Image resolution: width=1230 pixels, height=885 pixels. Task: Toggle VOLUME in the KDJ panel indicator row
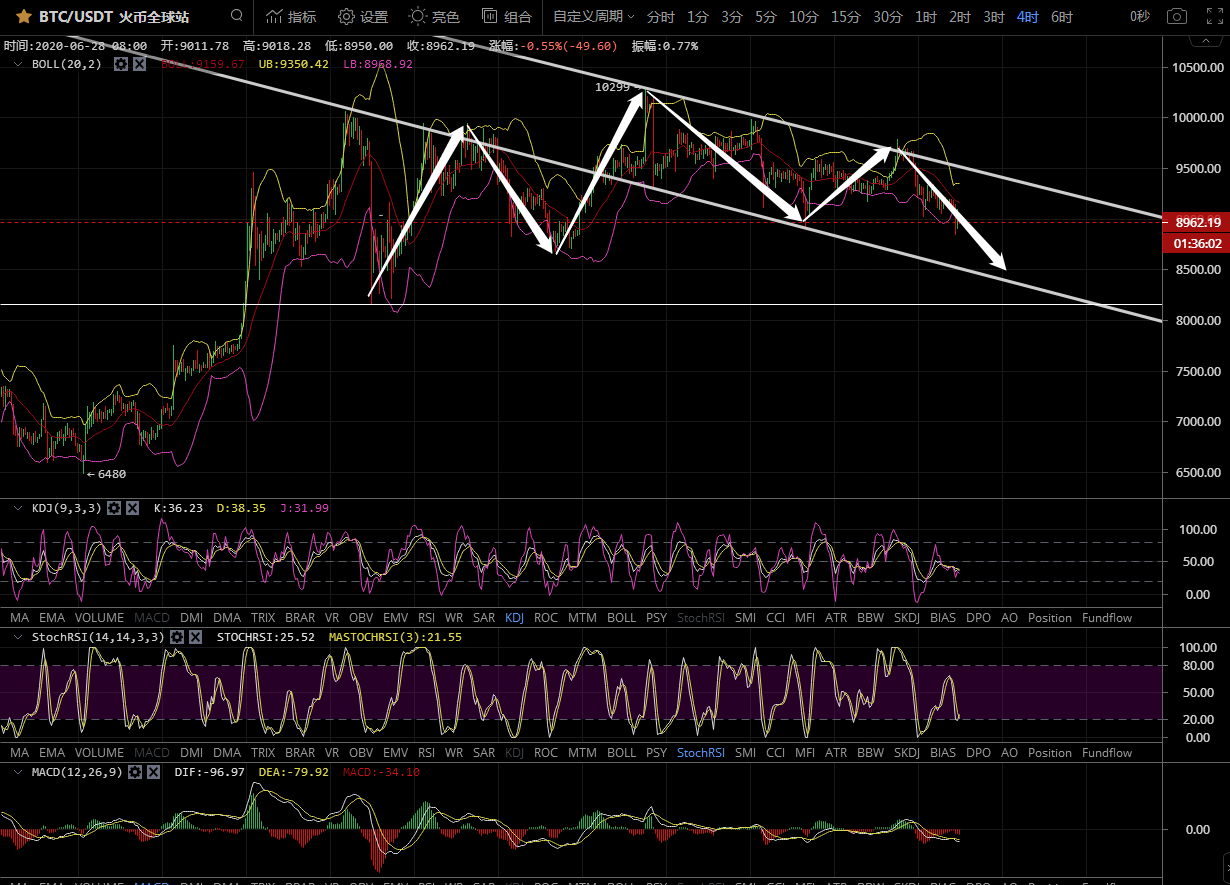click(100, 618)
